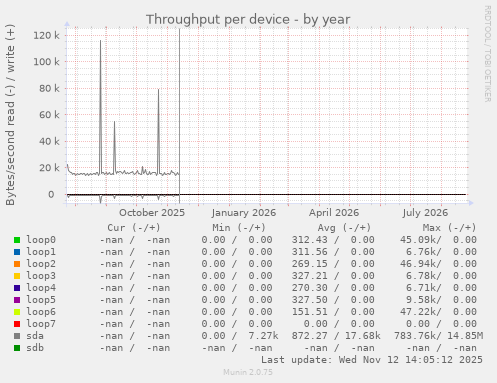Click the 'loop1' legend label

(41, 252)
